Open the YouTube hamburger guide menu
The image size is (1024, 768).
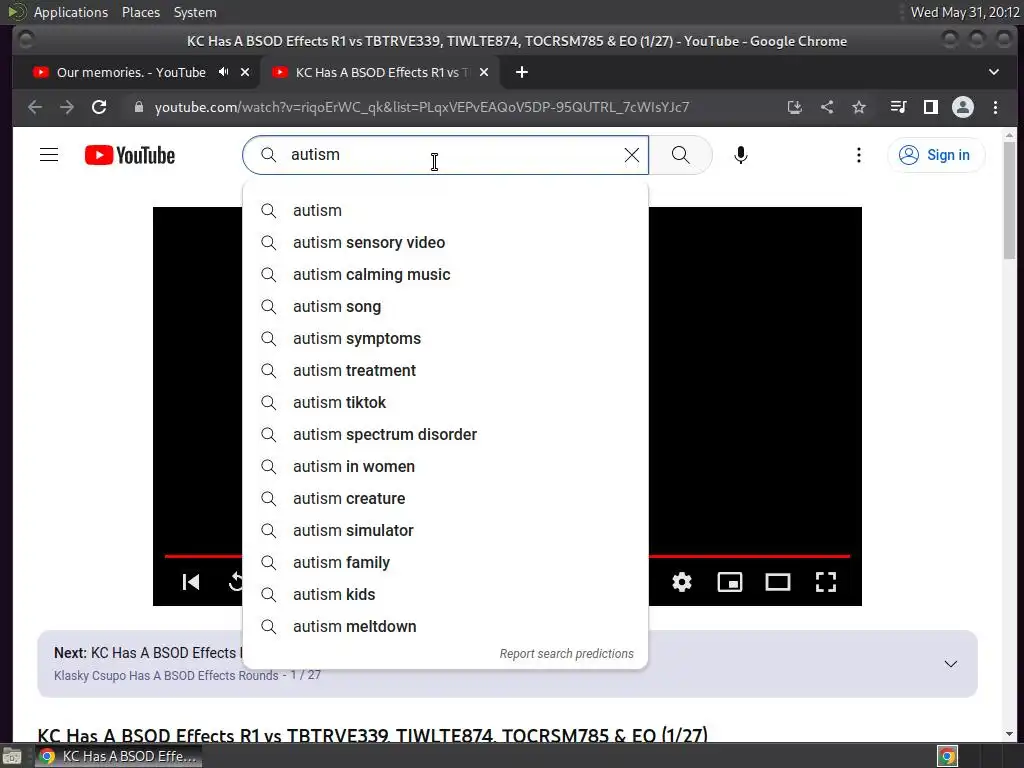[x=49, y=155]
